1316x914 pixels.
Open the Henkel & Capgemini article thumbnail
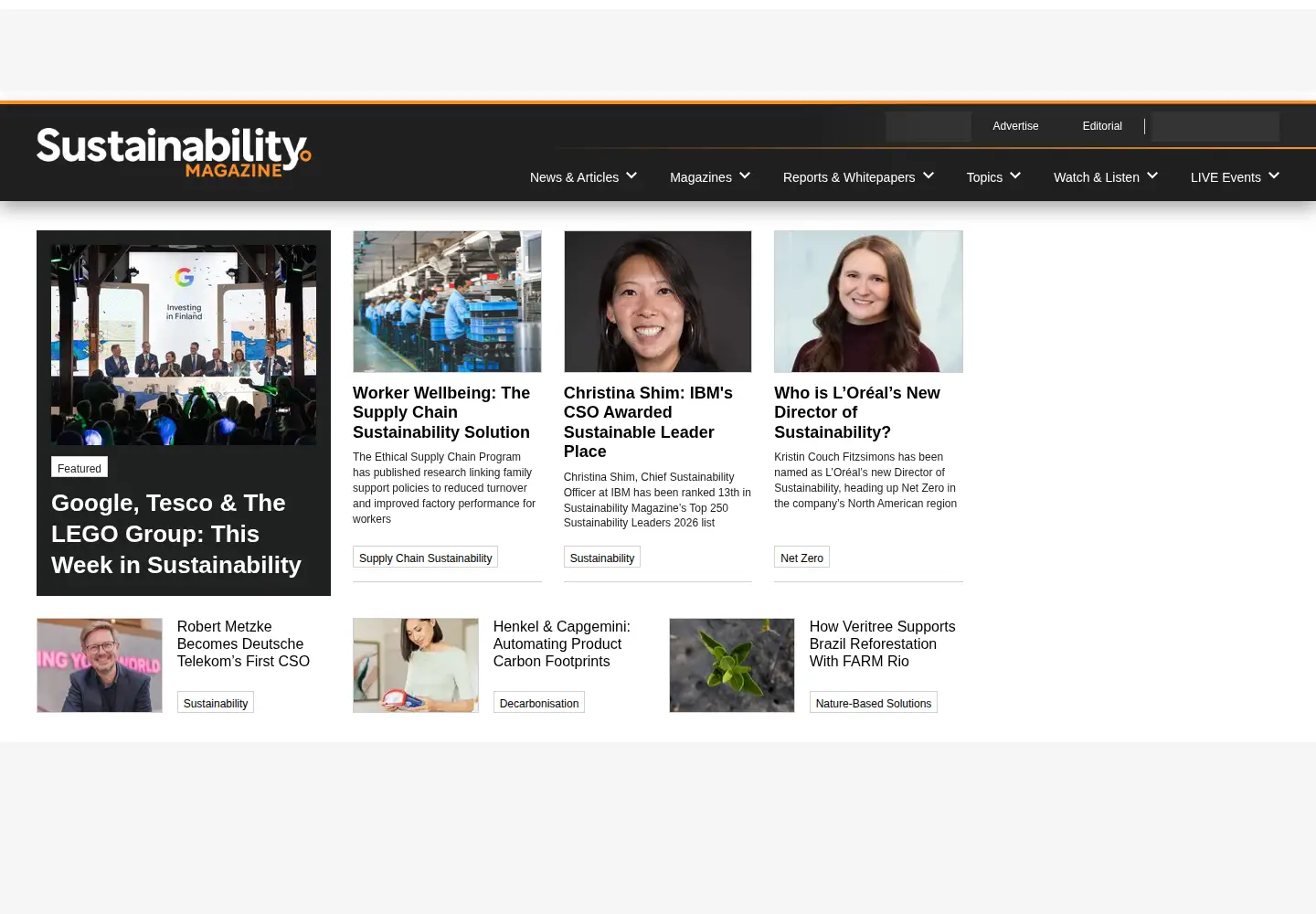click(416, 665)
